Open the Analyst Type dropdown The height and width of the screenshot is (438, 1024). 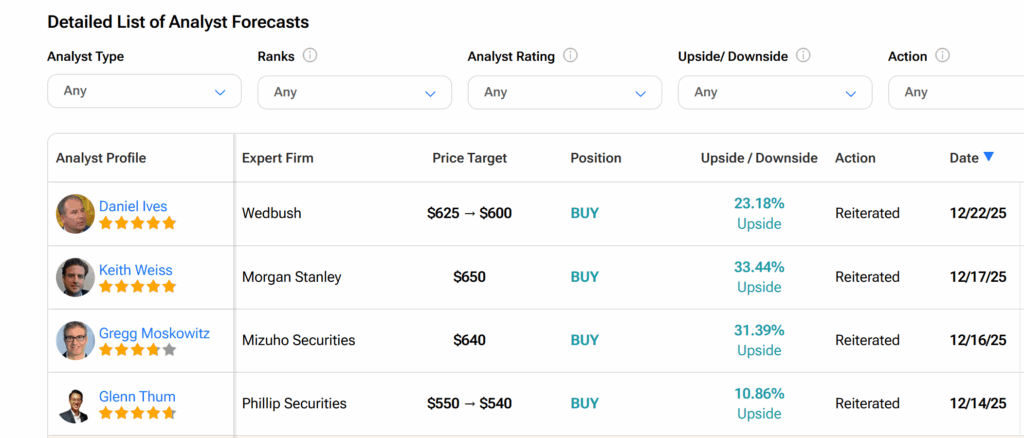click(x=144, y=91)
